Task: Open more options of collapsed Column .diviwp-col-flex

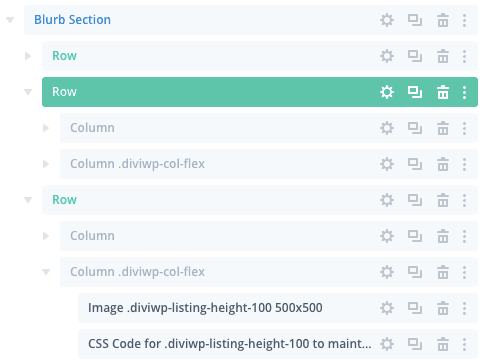Action: point(464,164)
